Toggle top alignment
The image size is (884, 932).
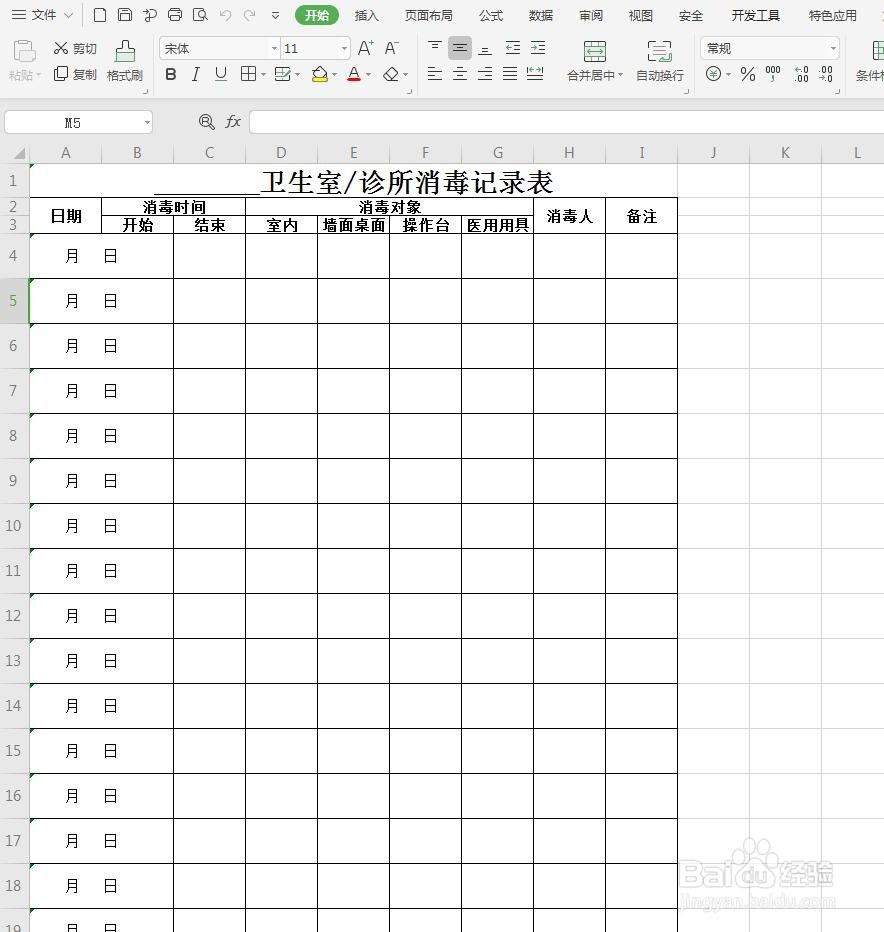[x=435, y=47]
